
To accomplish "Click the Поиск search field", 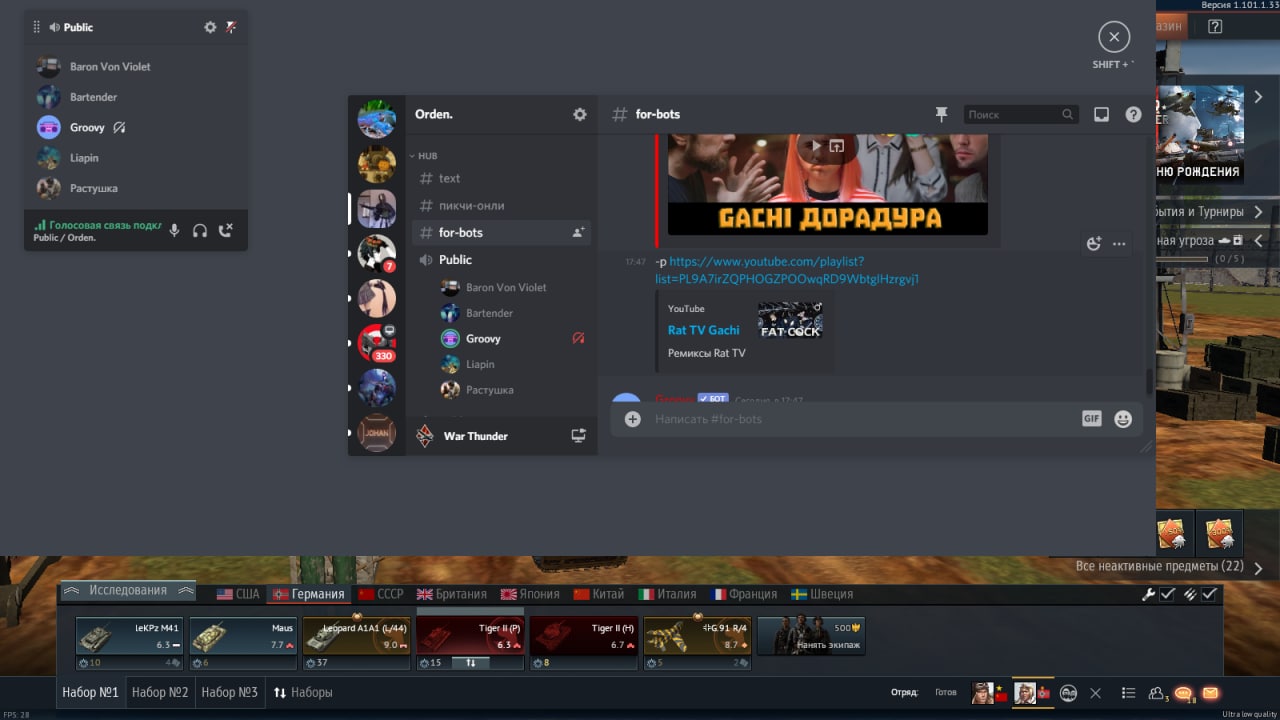I will 1020,114.
